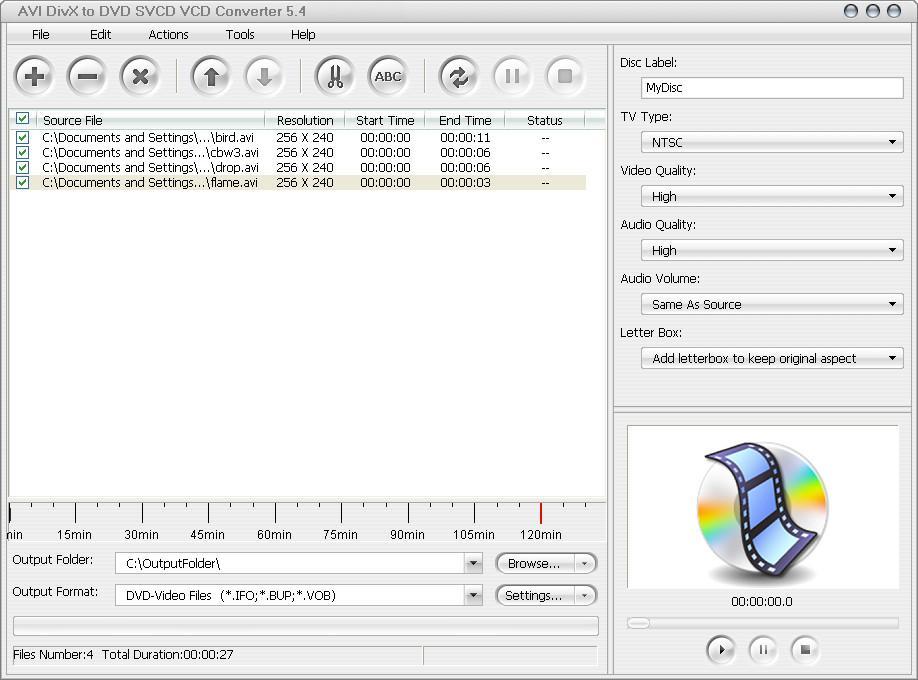Click the conversion progress bar

tap(306, 626)
